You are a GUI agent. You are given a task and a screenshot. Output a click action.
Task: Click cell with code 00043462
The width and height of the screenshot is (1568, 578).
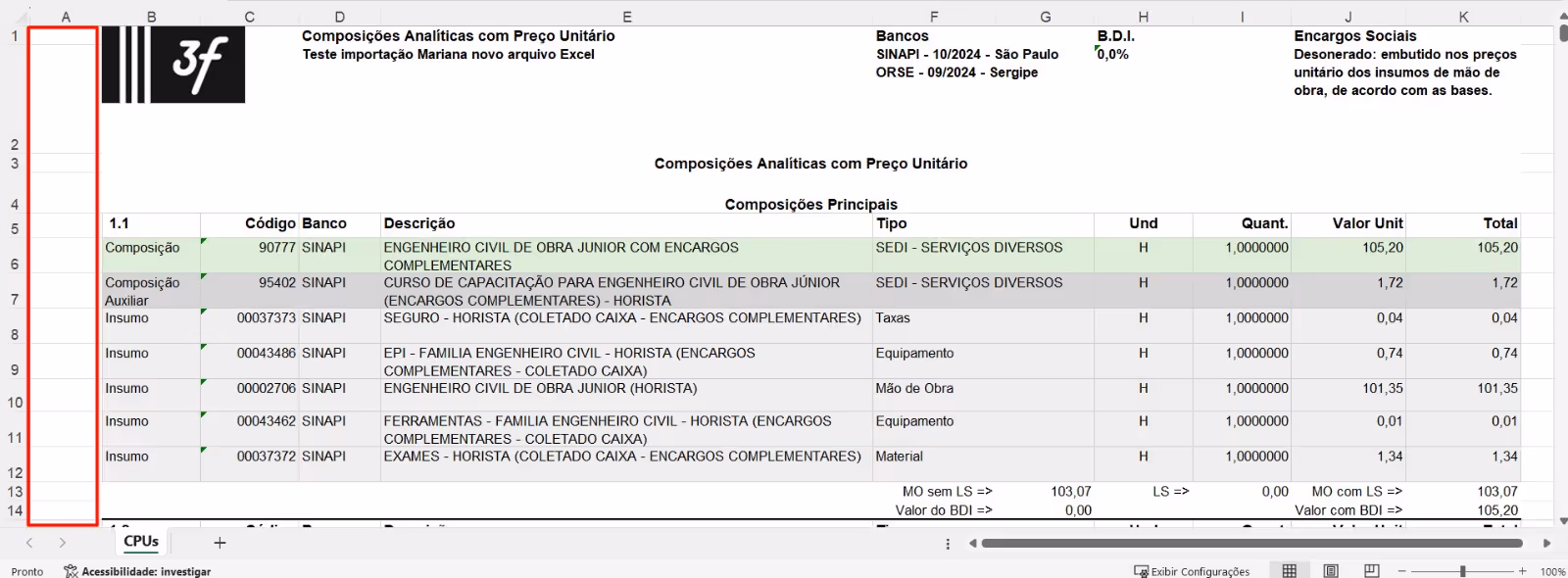click(x=250, y=429)
